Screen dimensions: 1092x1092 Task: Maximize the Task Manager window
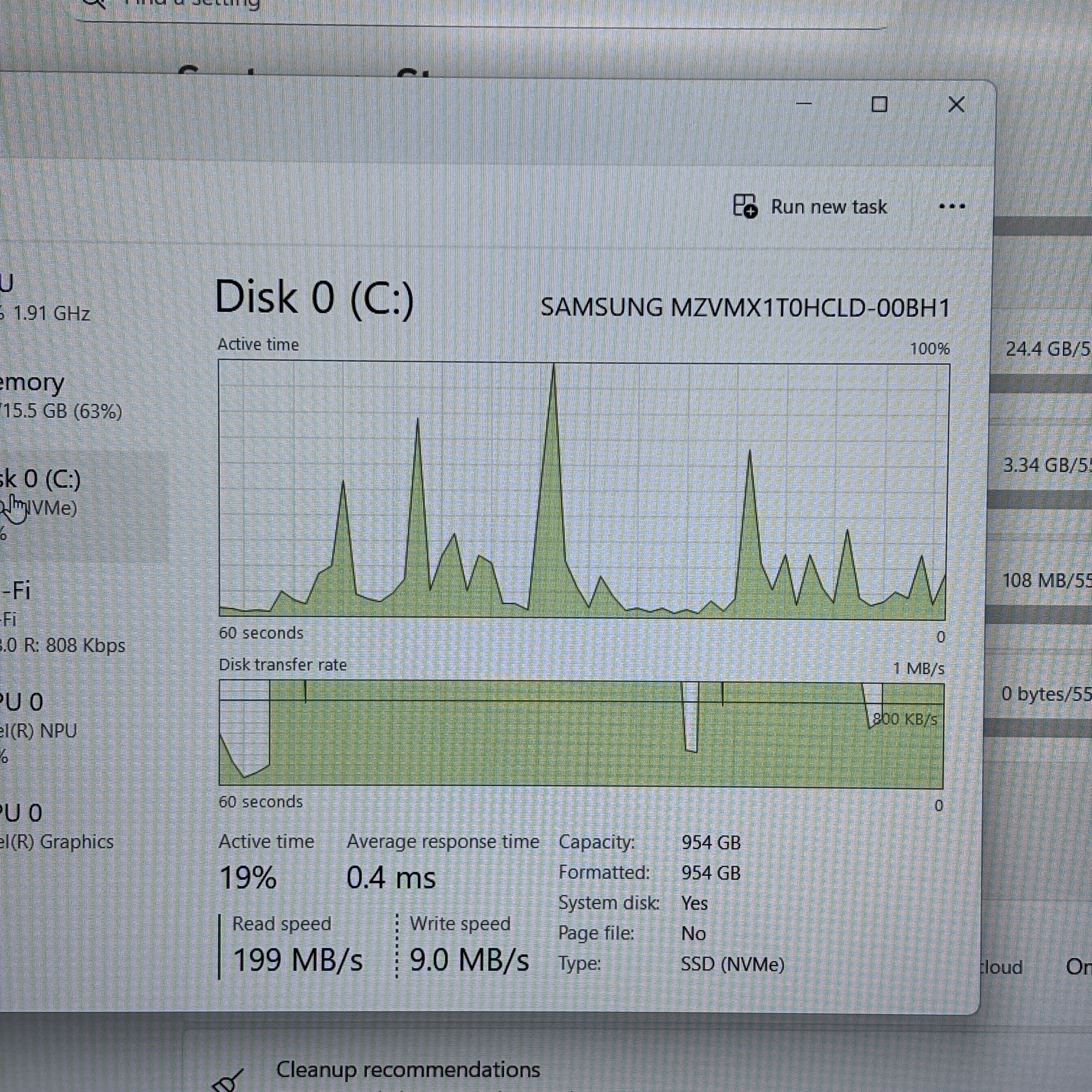pos(879,105)
